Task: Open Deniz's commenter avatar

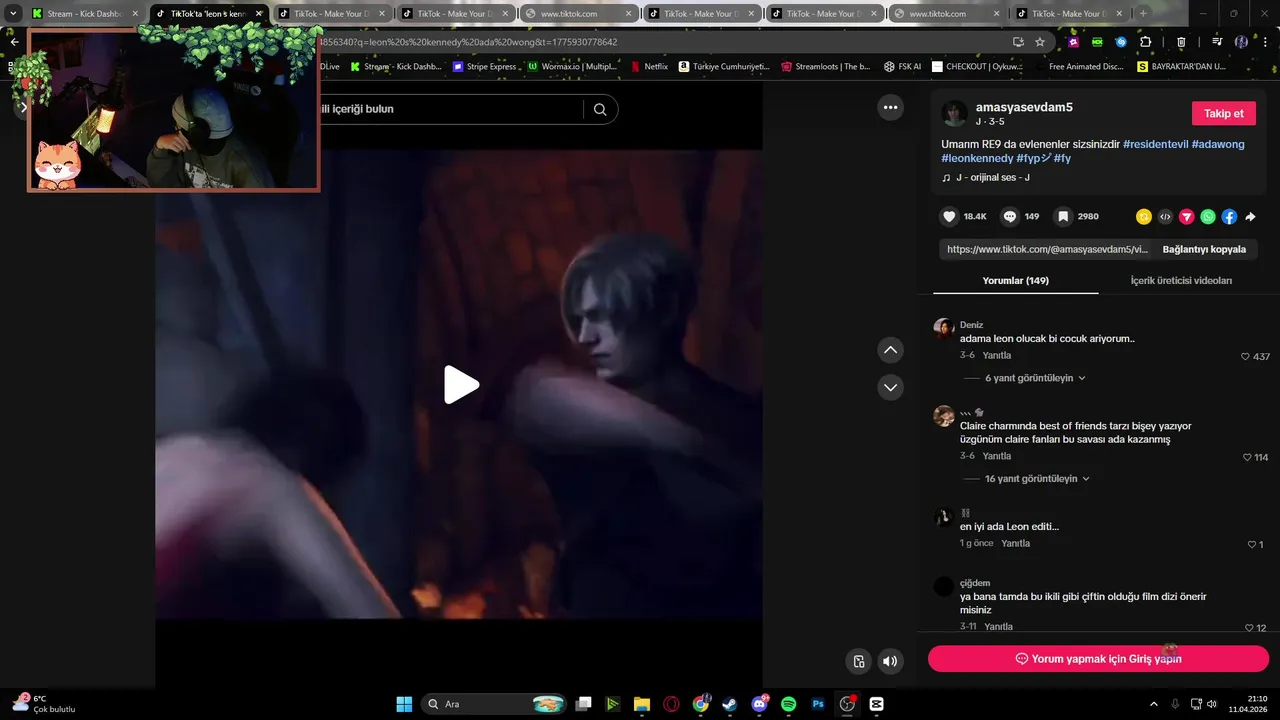Action: (943, 328)
